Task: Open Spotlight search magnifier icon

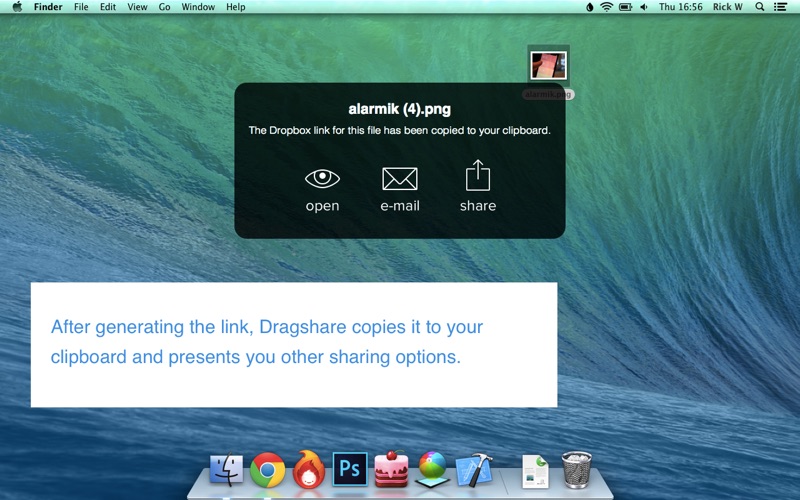Action: click(x=759, y=7)
